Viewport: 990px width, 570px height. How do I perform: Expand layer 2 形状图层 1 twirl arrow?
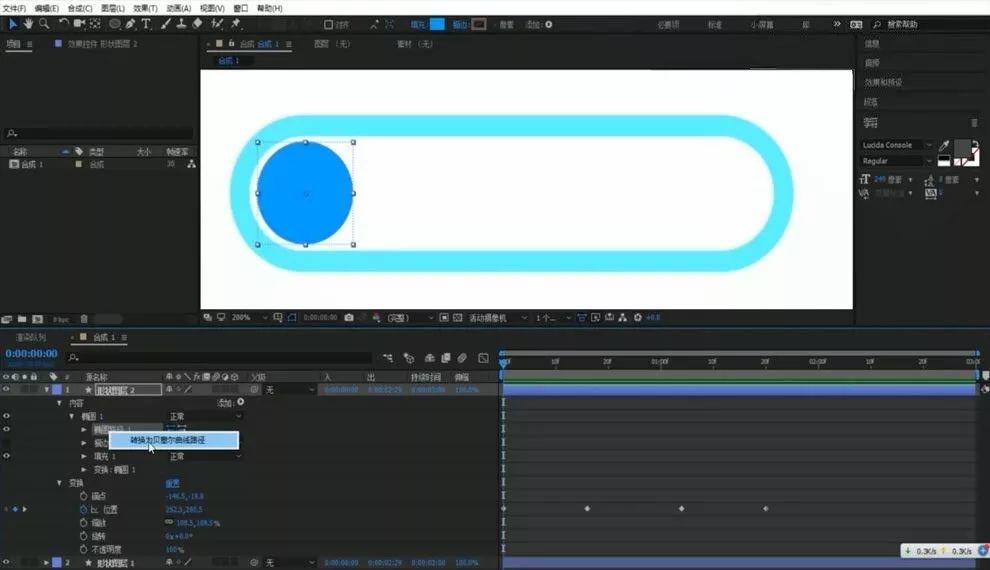click(47, 562)
